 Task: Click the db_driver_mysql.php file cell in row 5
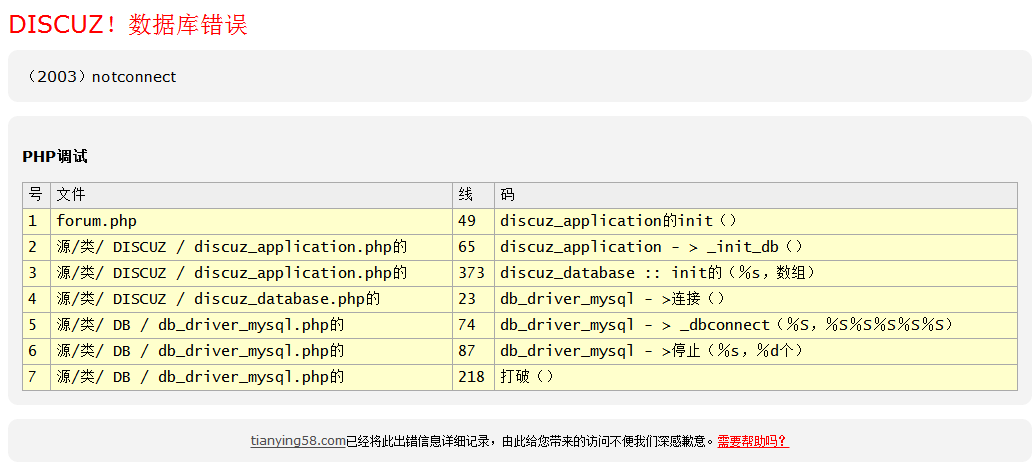(251, 325)
